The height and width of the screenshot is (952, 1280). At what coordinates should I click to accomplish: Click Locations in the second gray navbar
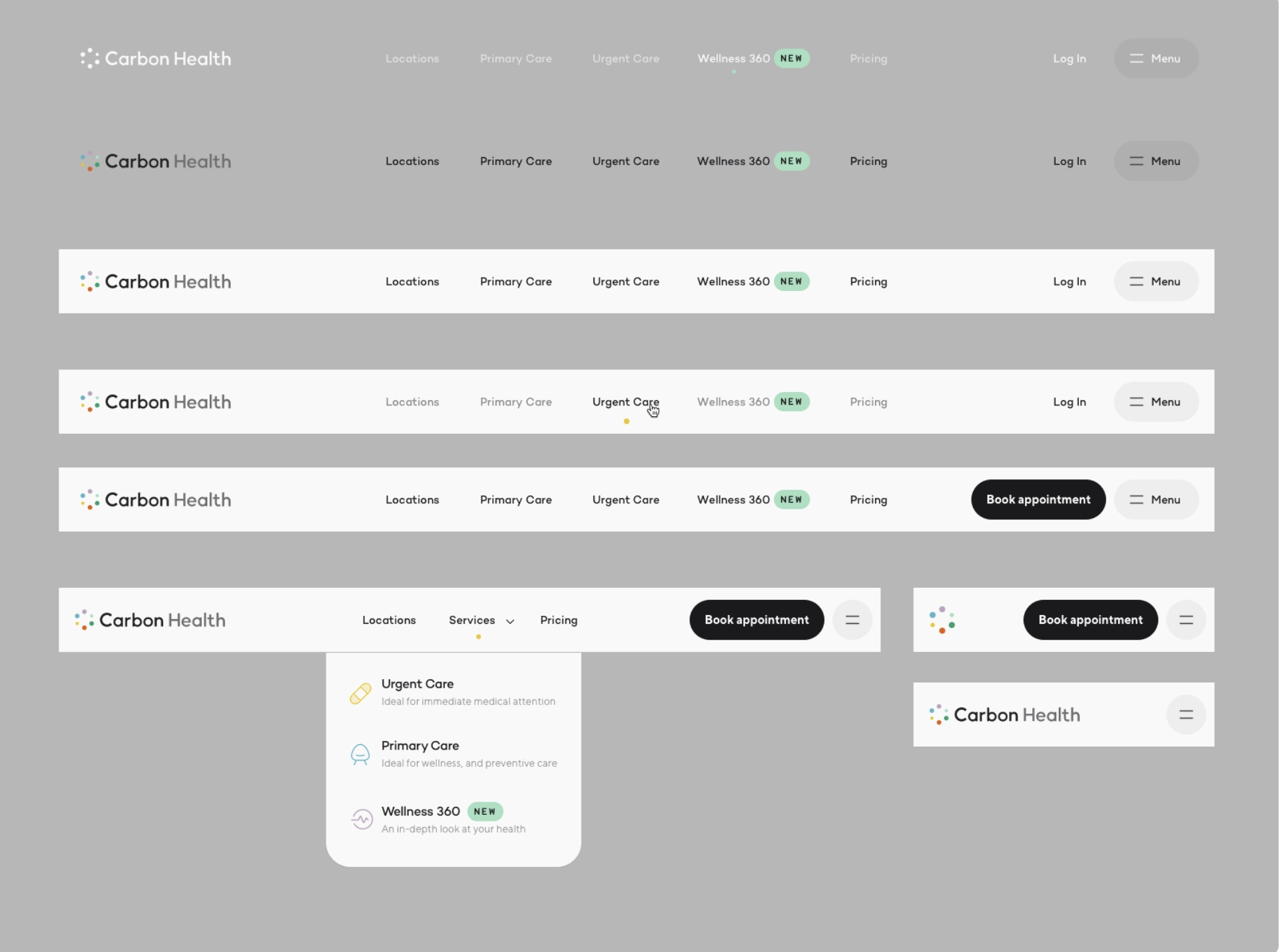pos(412,161)
